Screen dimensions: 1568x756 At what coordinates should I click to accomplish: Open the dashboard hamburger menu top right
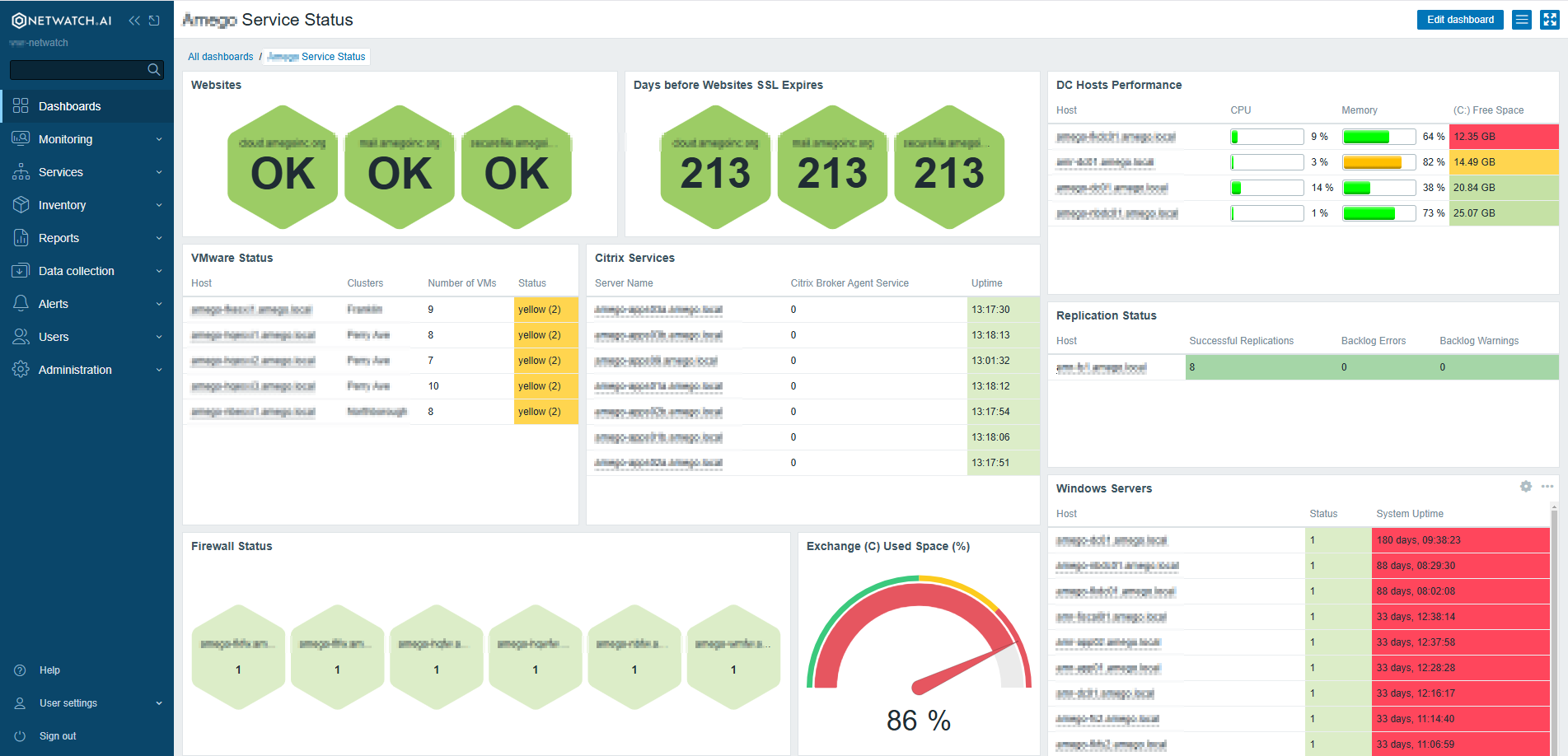coord(1521,19)
